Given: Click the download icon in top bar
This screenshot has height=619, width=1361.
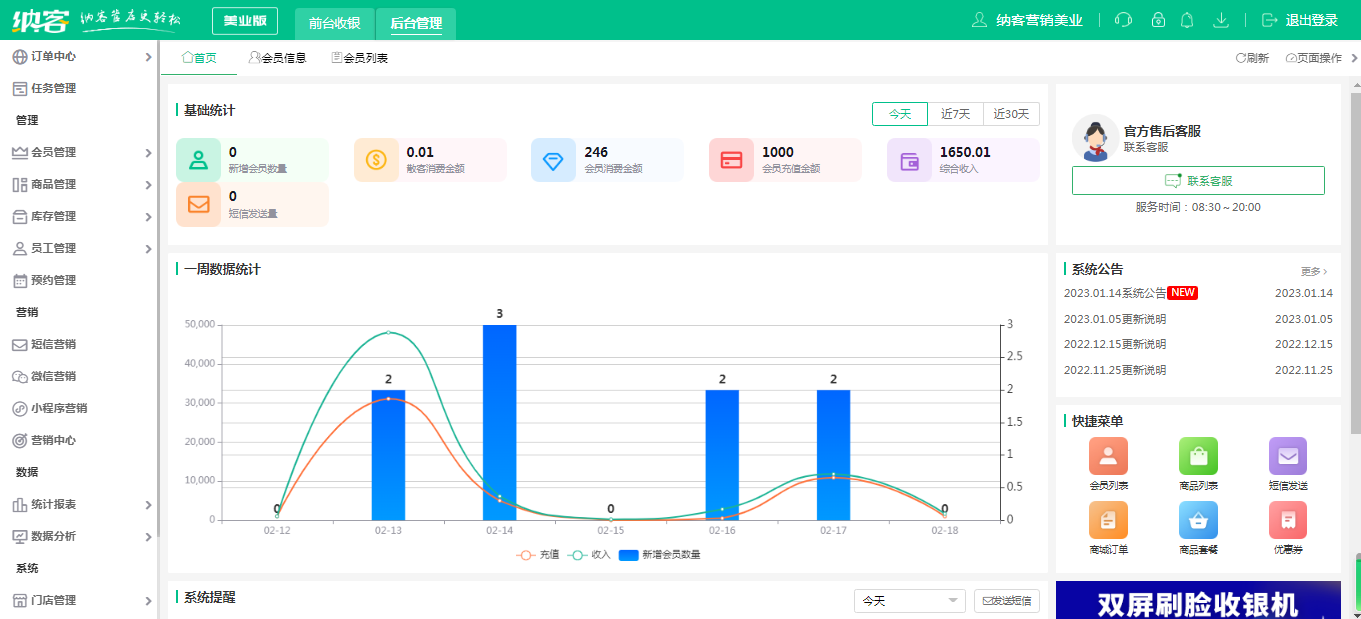Looking at the screenshot, I should pos(1220,20).
